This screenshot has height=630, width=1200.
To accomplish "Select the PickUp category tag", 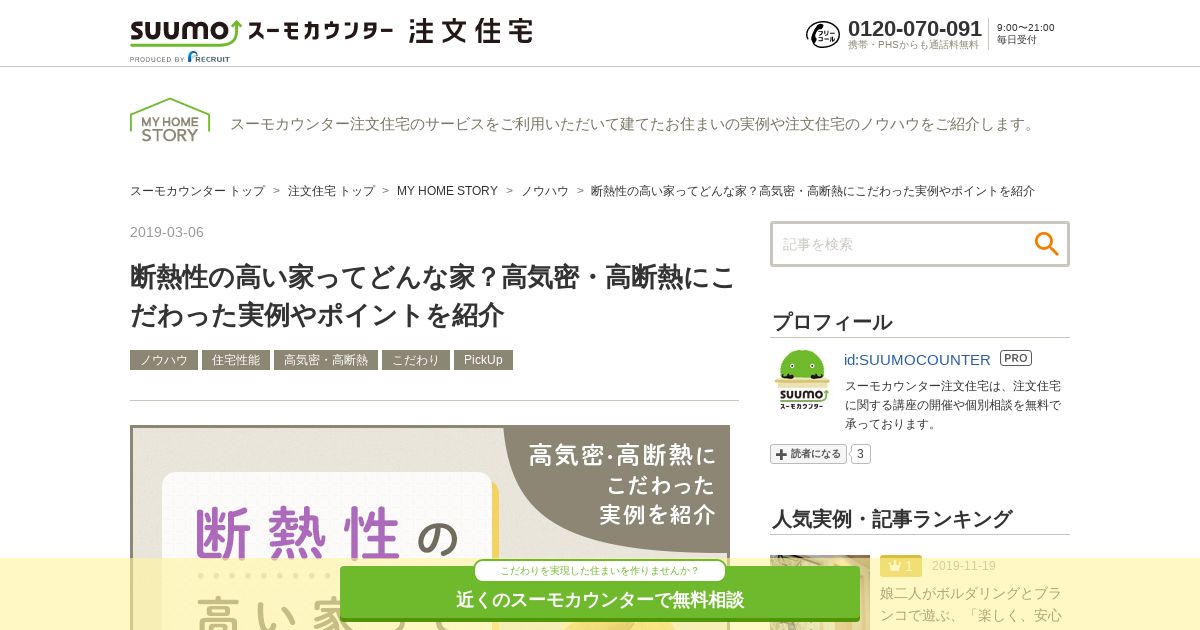I will (x=483, y=360).
